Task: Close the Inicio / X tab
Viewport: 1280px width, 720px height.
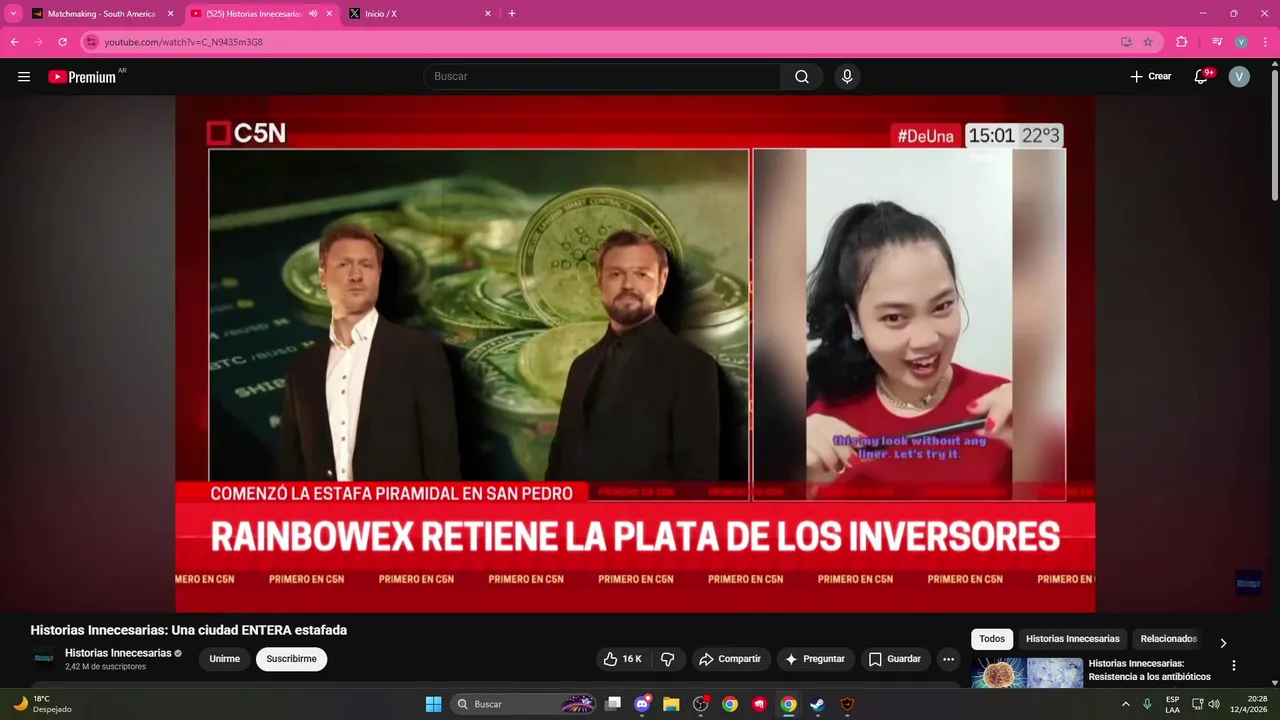Action: coord(488,14)
